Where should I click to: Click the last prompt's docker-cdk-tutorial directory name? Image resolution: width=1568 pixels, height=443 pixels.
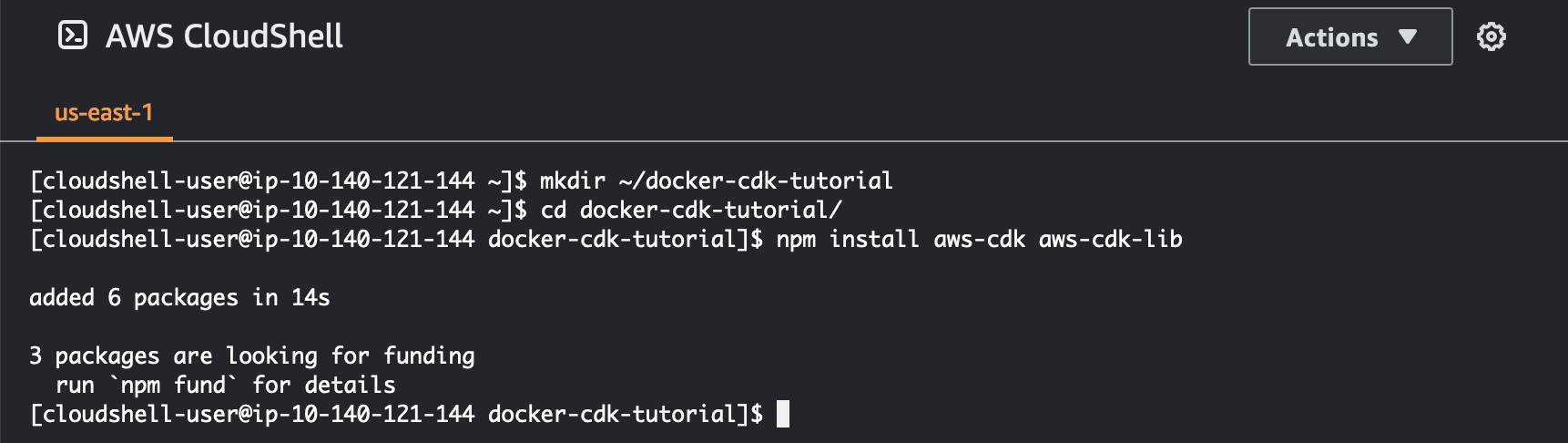612,415
